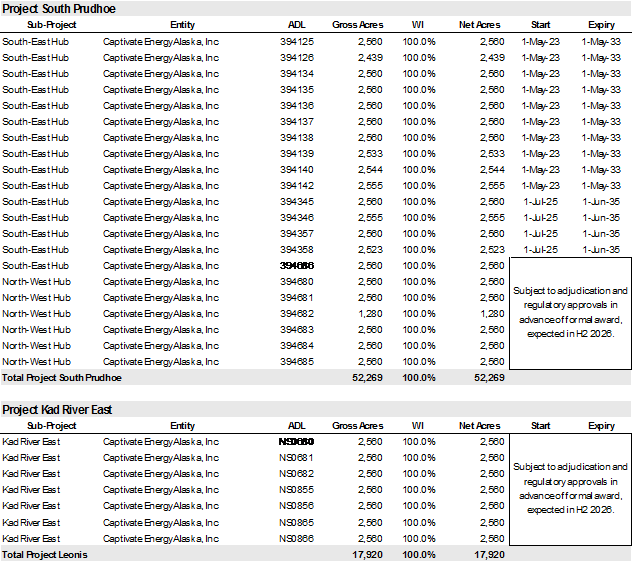
Task: Click the redacted ADL cell in Kad River East table
Action: tap(297, 442)
